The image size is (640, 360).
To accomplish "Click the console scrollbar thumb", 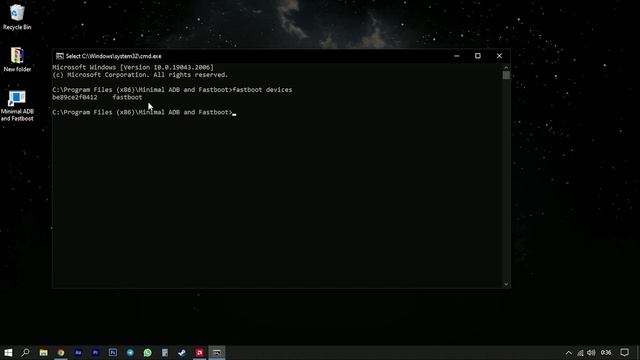I will 506,75.
